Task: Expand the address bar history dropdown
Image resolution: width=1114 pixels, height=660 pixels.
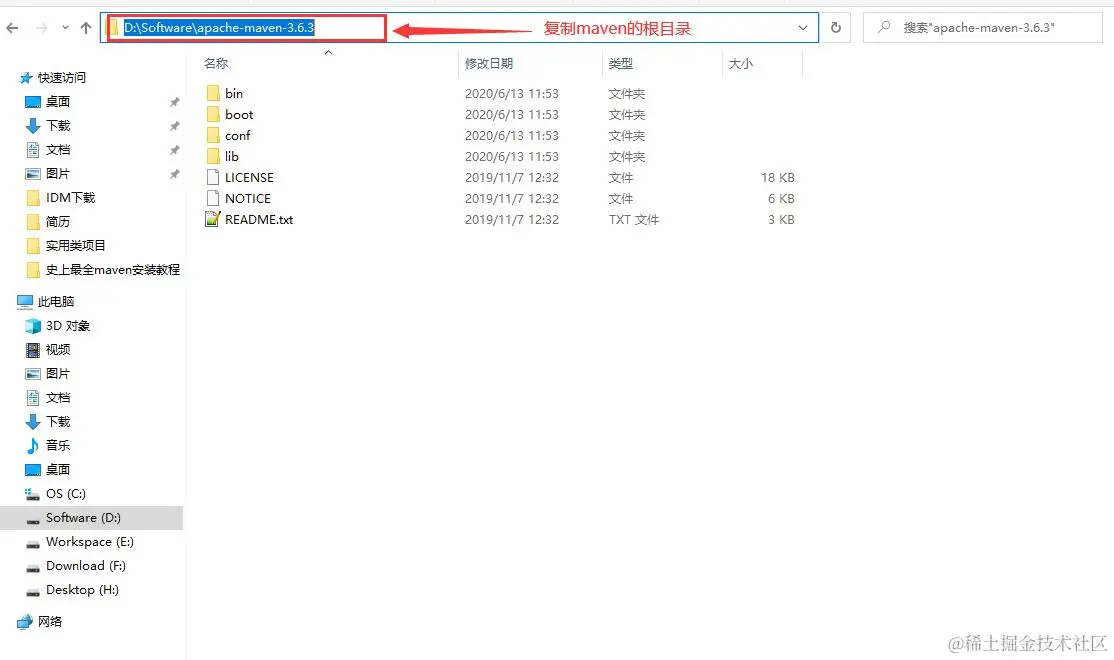Action: (803, 28)
